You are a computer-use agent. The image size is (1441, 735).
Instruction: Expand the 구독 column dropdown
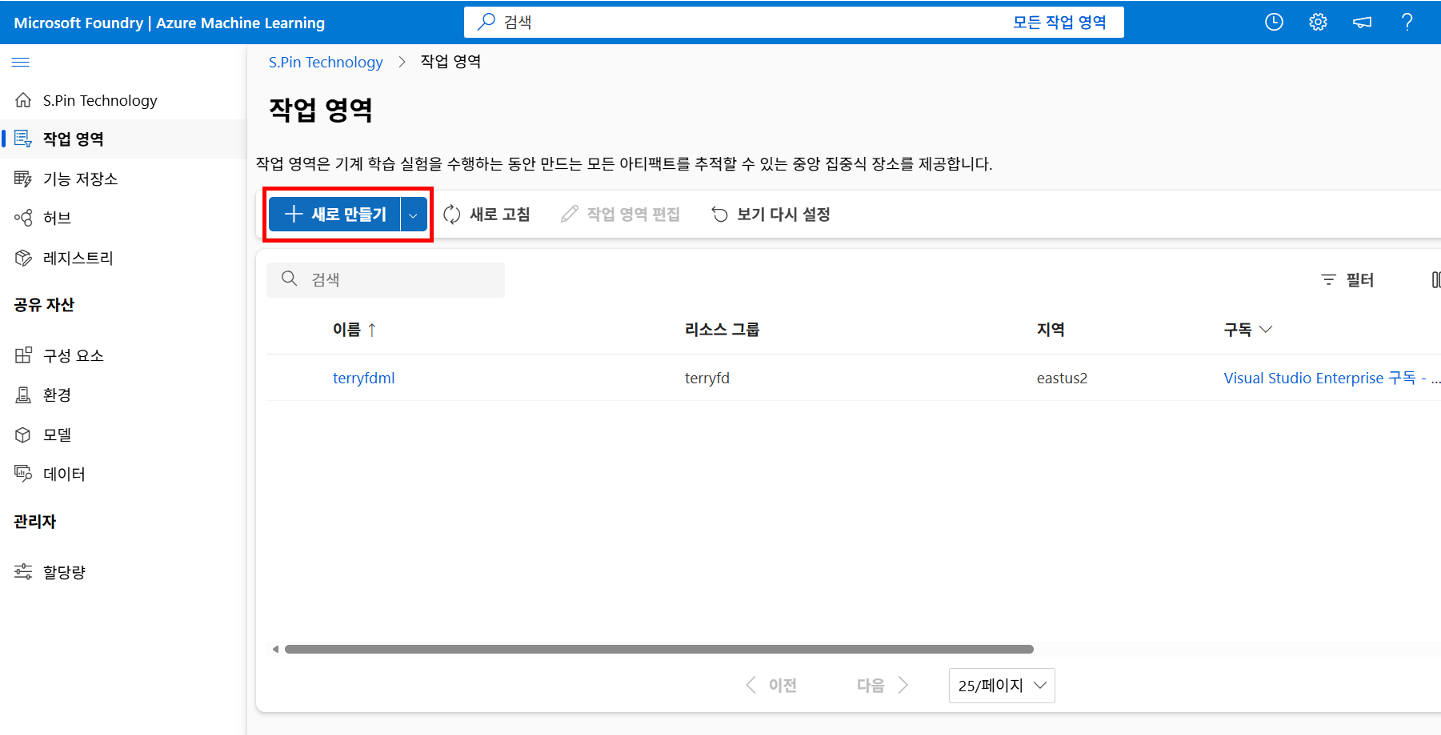pyautogui.click(x=1265, y=329)
